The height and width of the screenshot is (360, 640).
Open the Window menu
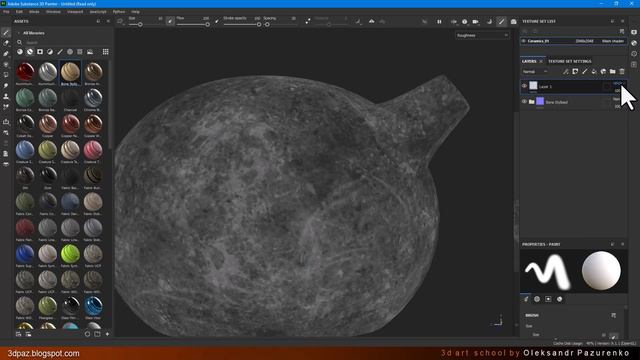coord(53,12)
